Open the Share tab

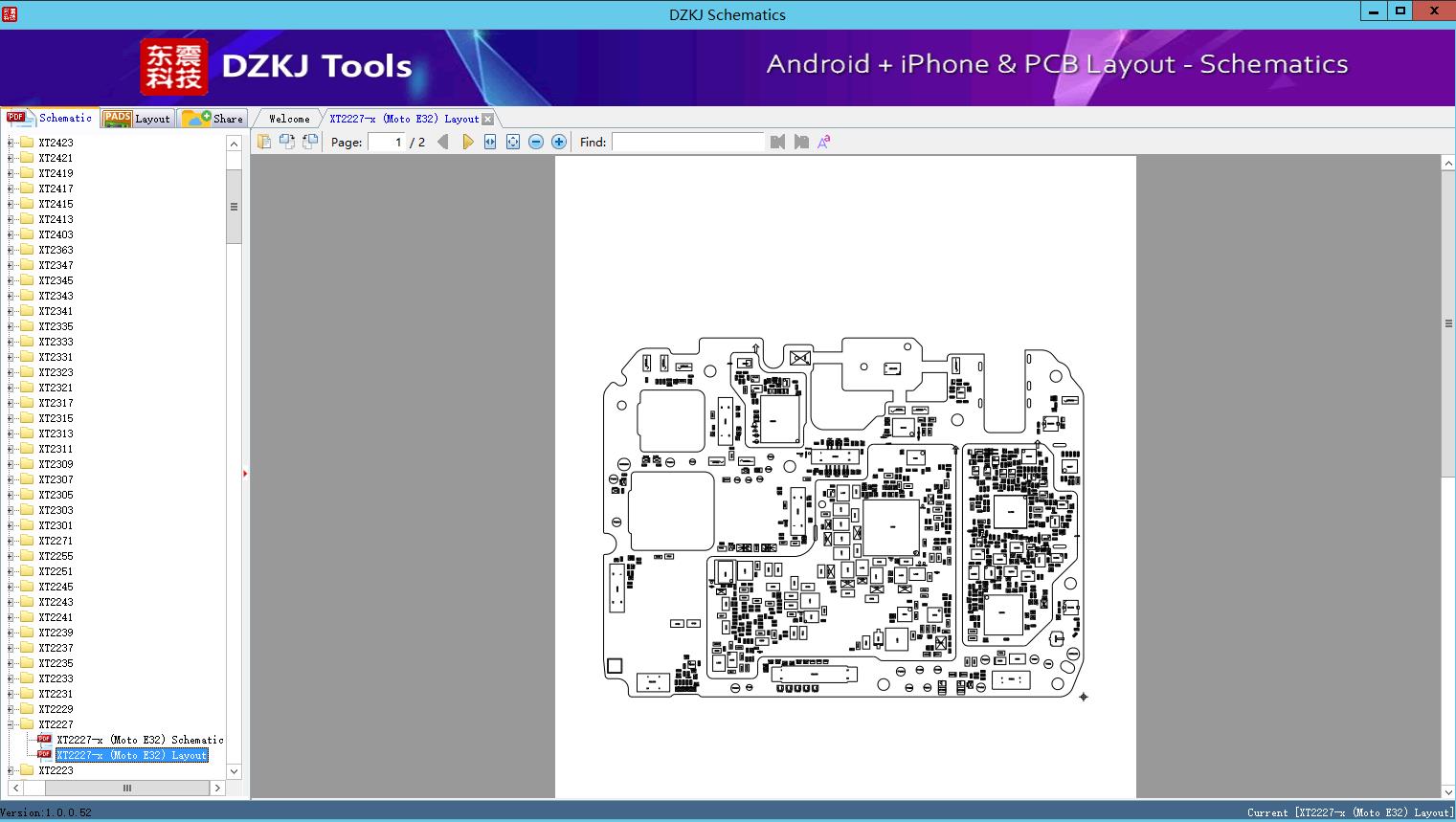coord(213,119)
